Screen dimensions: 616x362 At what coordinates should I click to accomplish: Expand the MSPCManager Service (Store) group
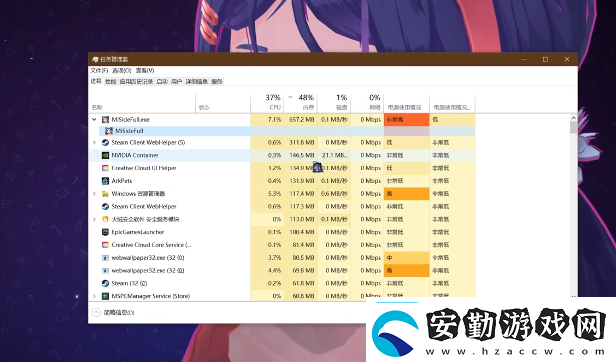point(94,296)
